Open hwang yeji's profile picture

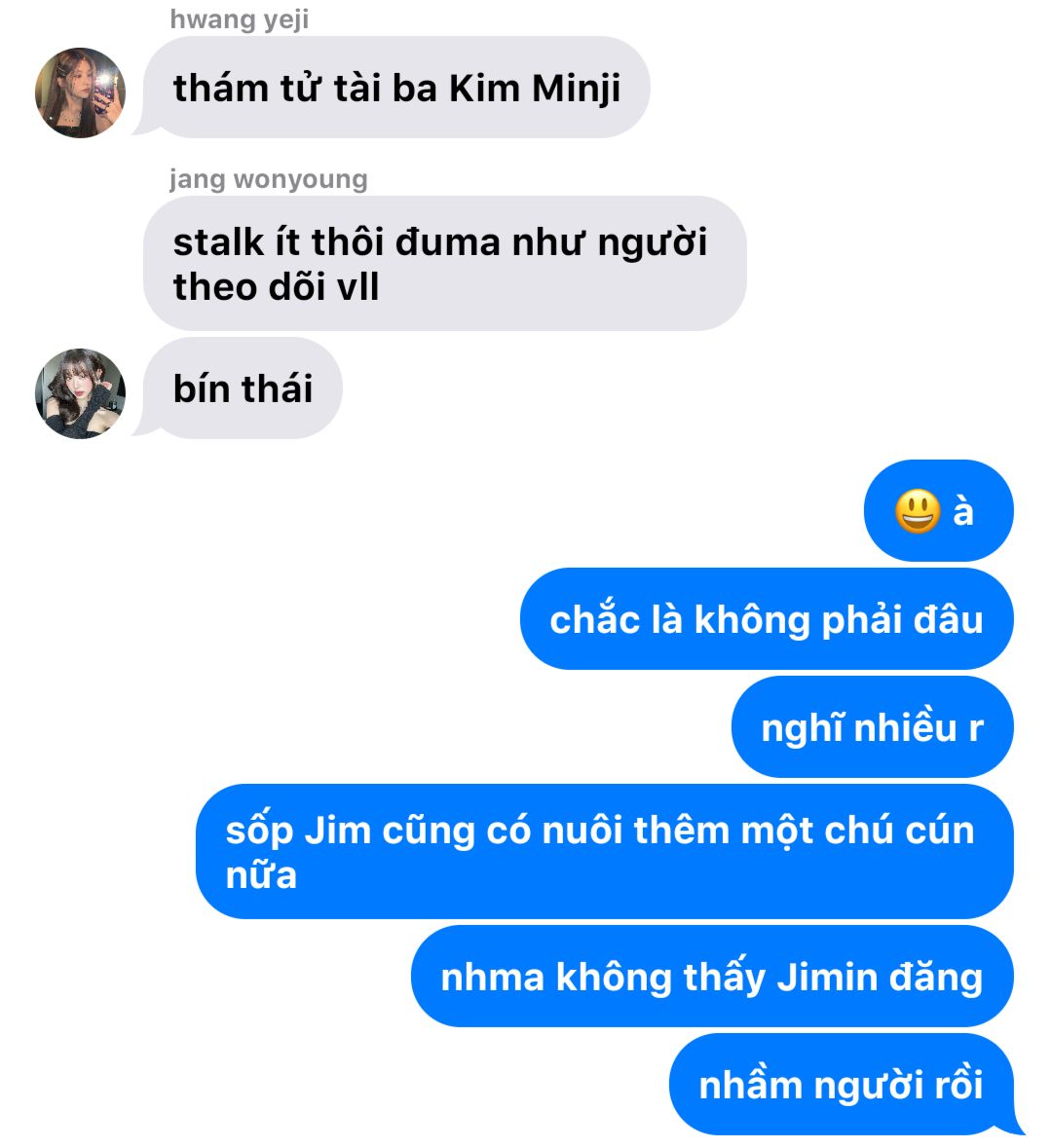80,93
